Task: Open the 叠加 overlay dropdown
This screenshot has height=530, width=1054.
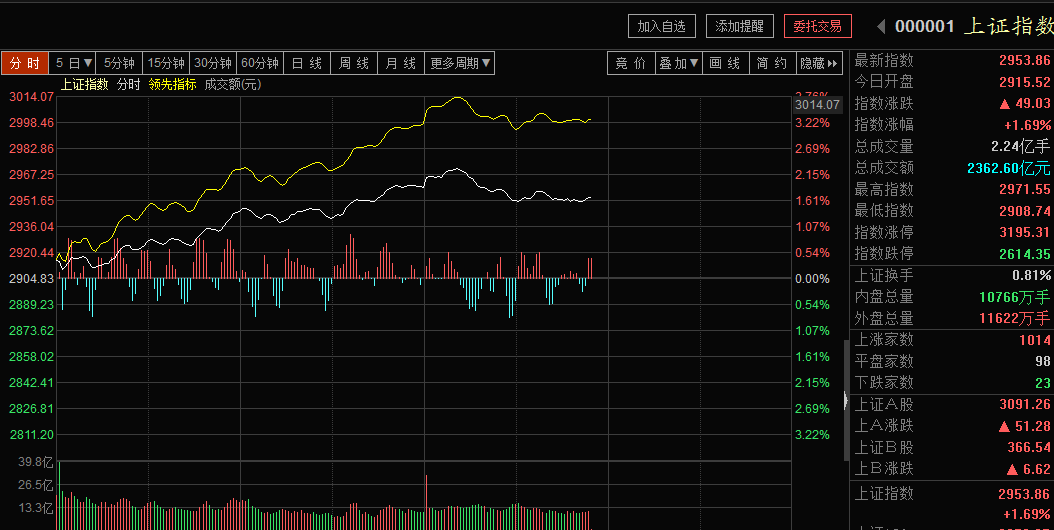Action: (678, 63)
